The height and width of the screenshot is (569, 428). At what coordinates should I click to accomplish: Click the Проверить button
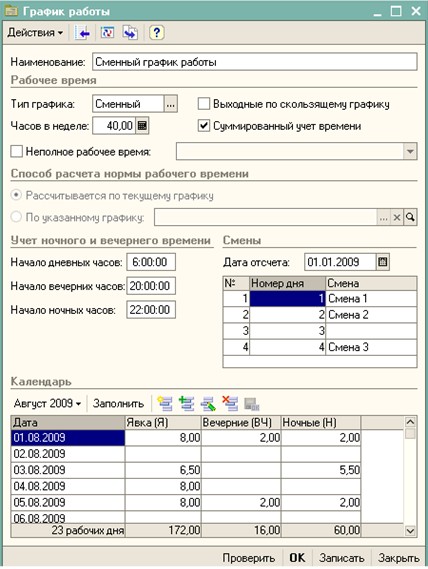tap(249, 558)
